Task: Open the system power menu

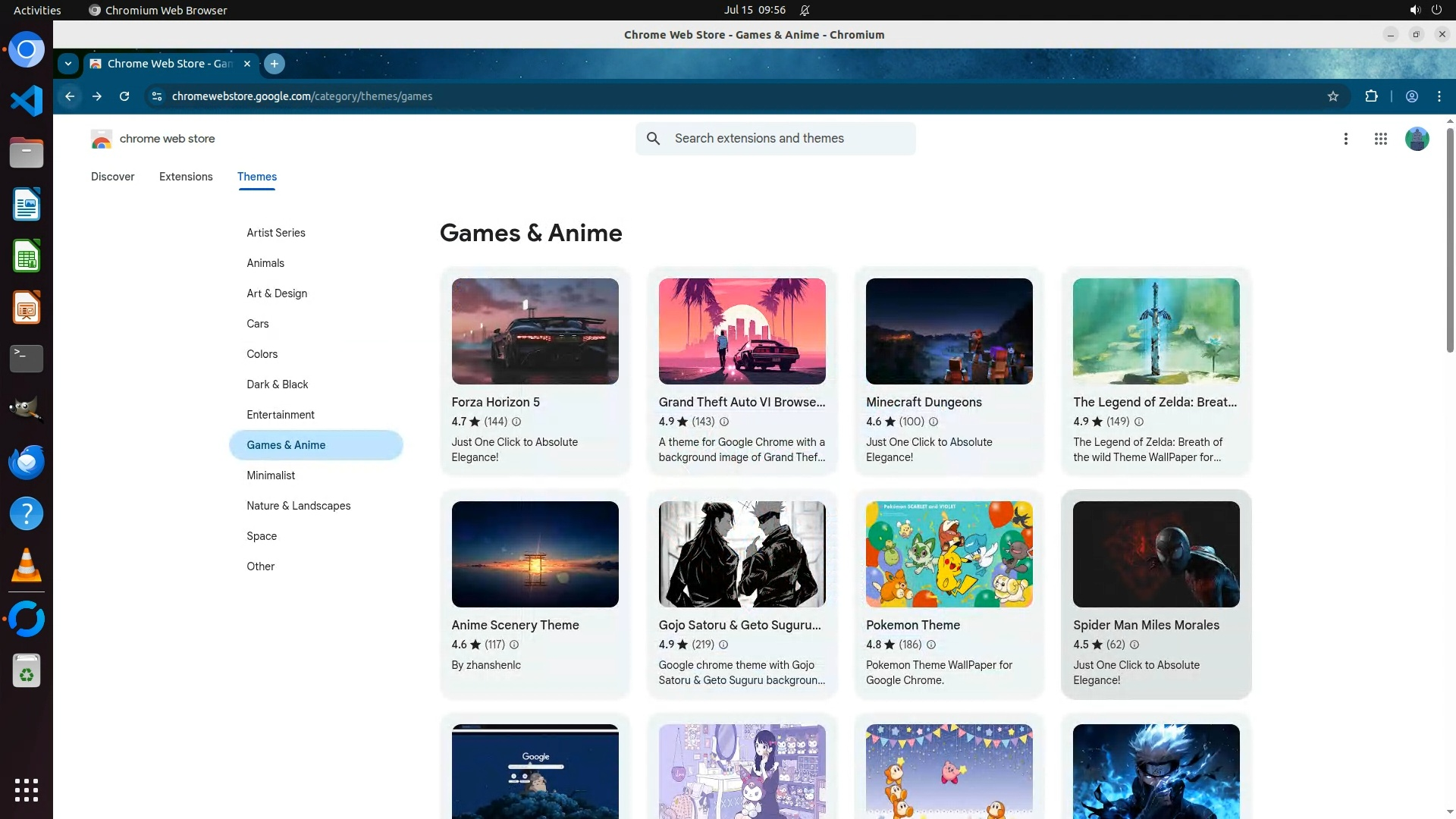Action: tap(1436, 10)
